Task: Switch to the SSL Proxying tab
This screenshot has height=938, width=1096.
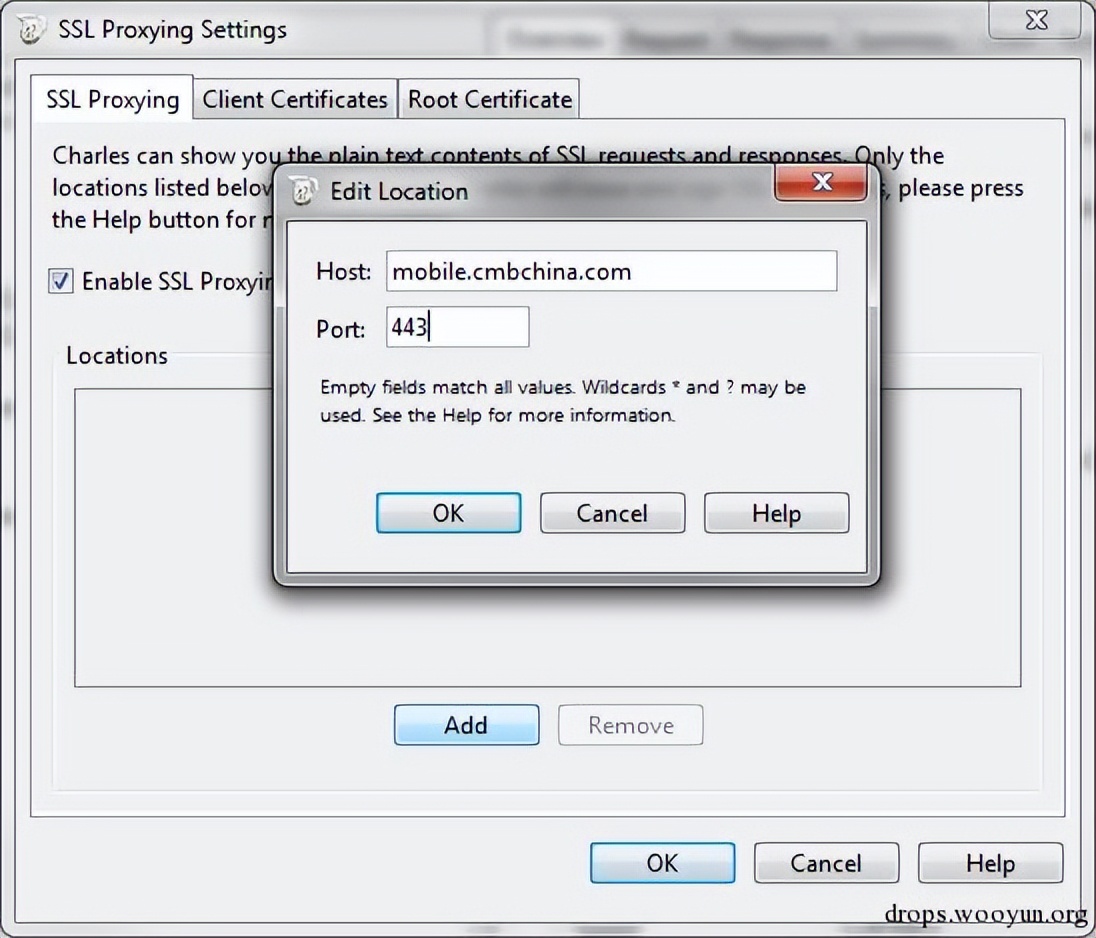Action: pos(112,100)
